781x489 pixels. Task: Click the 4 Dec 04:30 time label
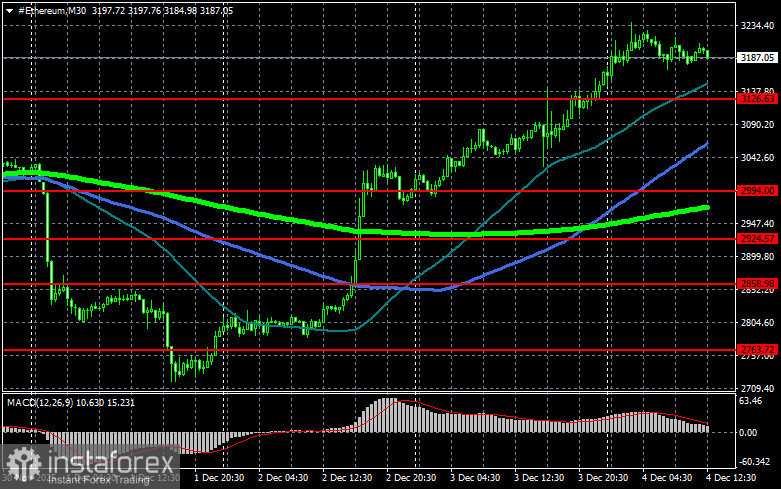point(667,478)
